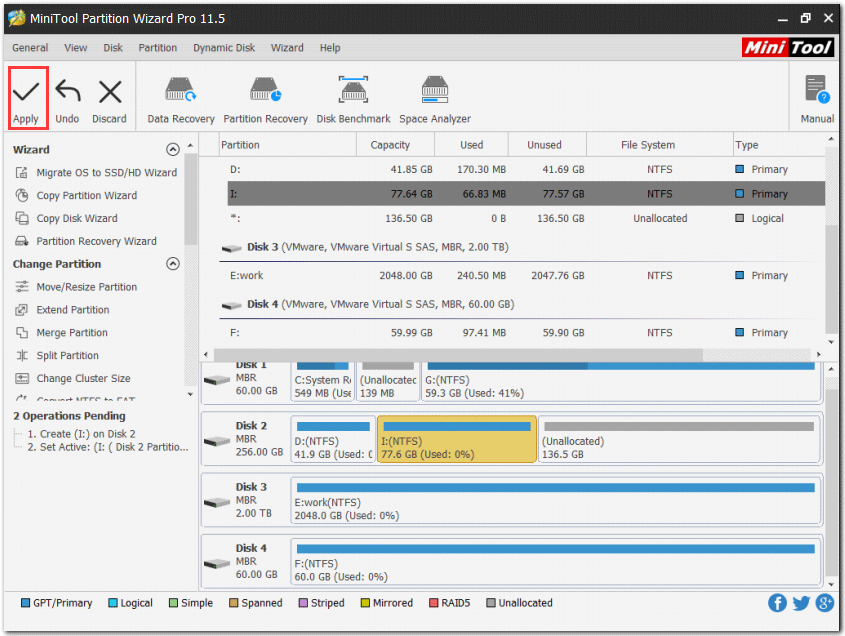Click the Twitter icon in the status bar
Screen dimensions: 845x636
tap(800, 603)
